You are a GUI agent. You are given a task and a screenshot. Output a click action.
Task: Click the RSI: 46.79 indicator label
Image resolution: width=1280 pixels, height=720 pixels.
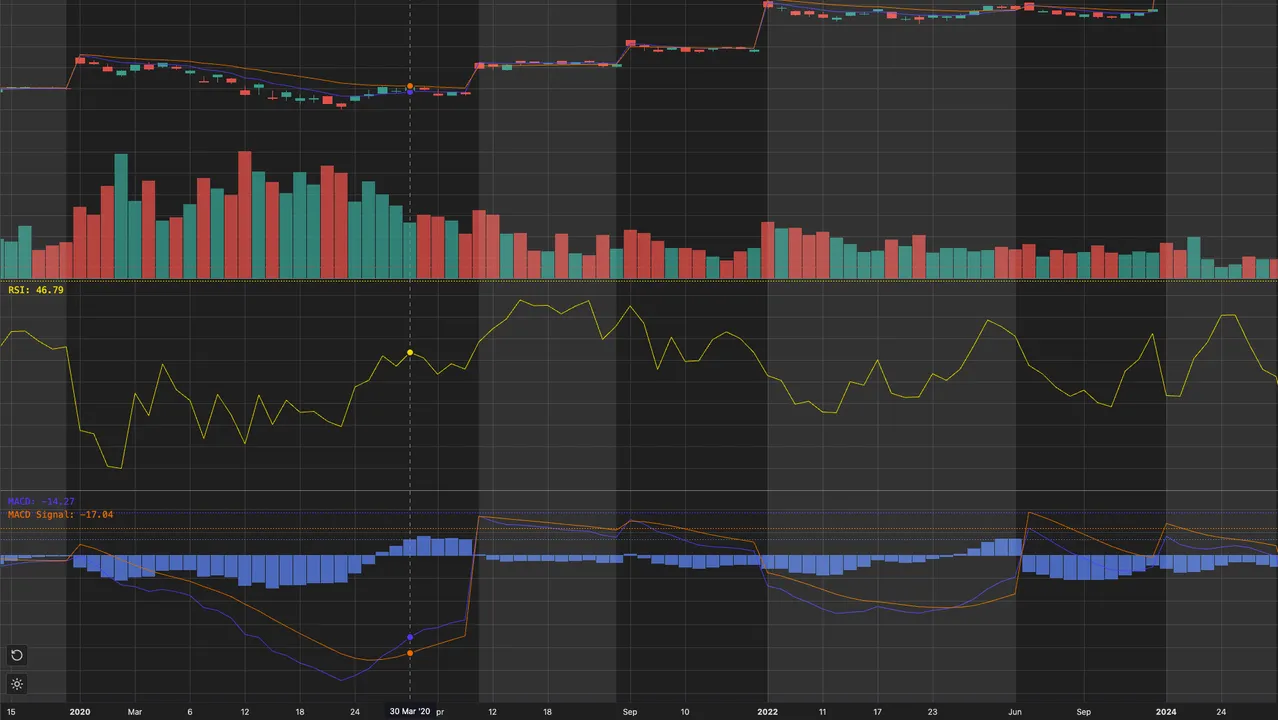(x=36, y=290)
